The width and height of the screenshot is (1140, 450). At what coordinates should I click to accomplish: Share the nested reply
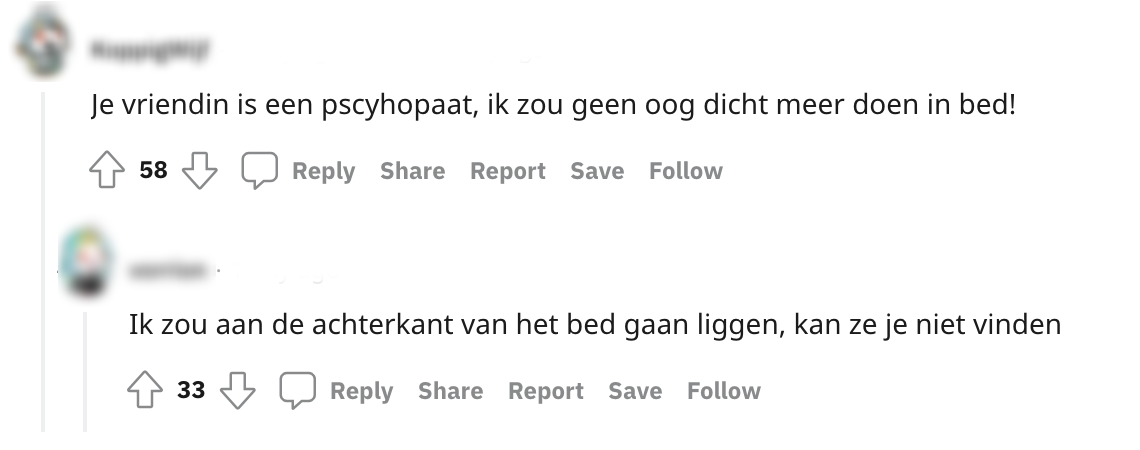[450, 391]
